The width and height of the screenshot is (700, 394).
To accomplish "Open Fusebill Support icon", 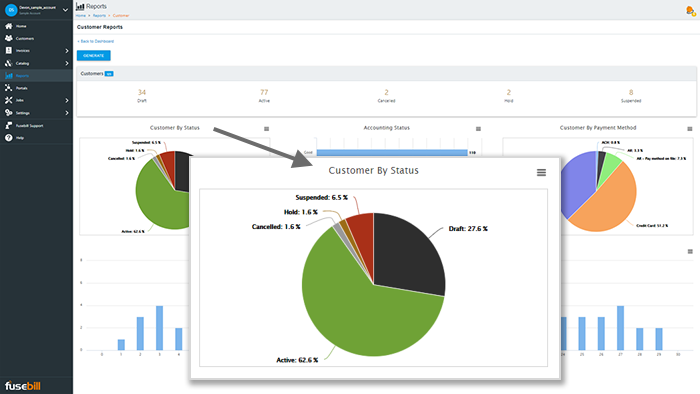I will tap(8, 125).
